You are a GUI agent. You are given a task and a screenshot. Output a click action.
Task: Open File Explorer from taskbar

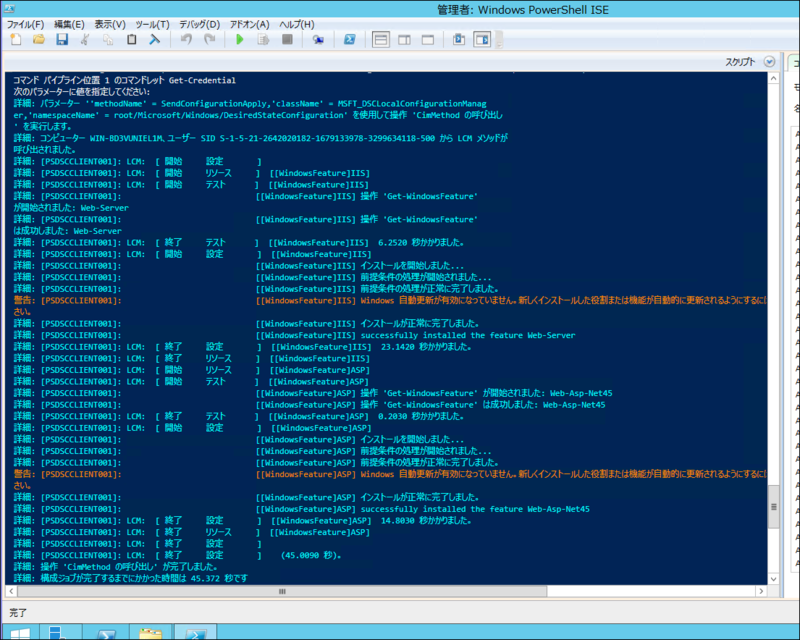pyautogui.click(x=151, y=633)
